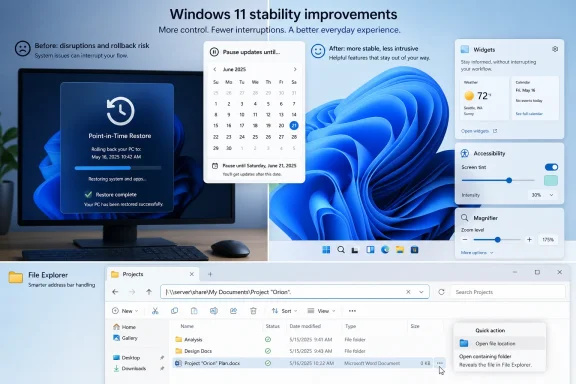Click the Search Projects field

[508, 292]
